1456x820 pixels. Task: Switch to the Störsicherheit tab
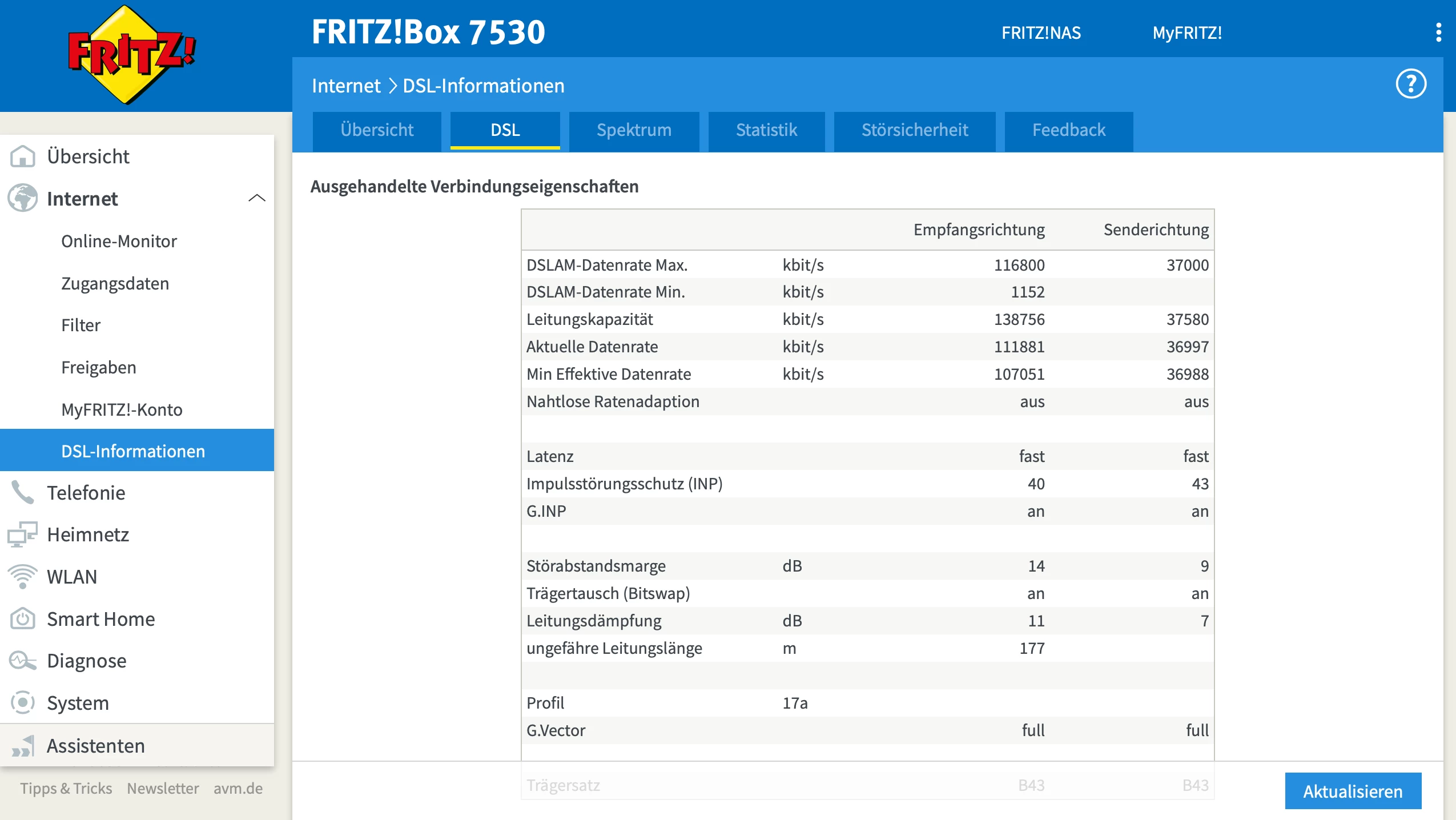[x=914, y=130]
